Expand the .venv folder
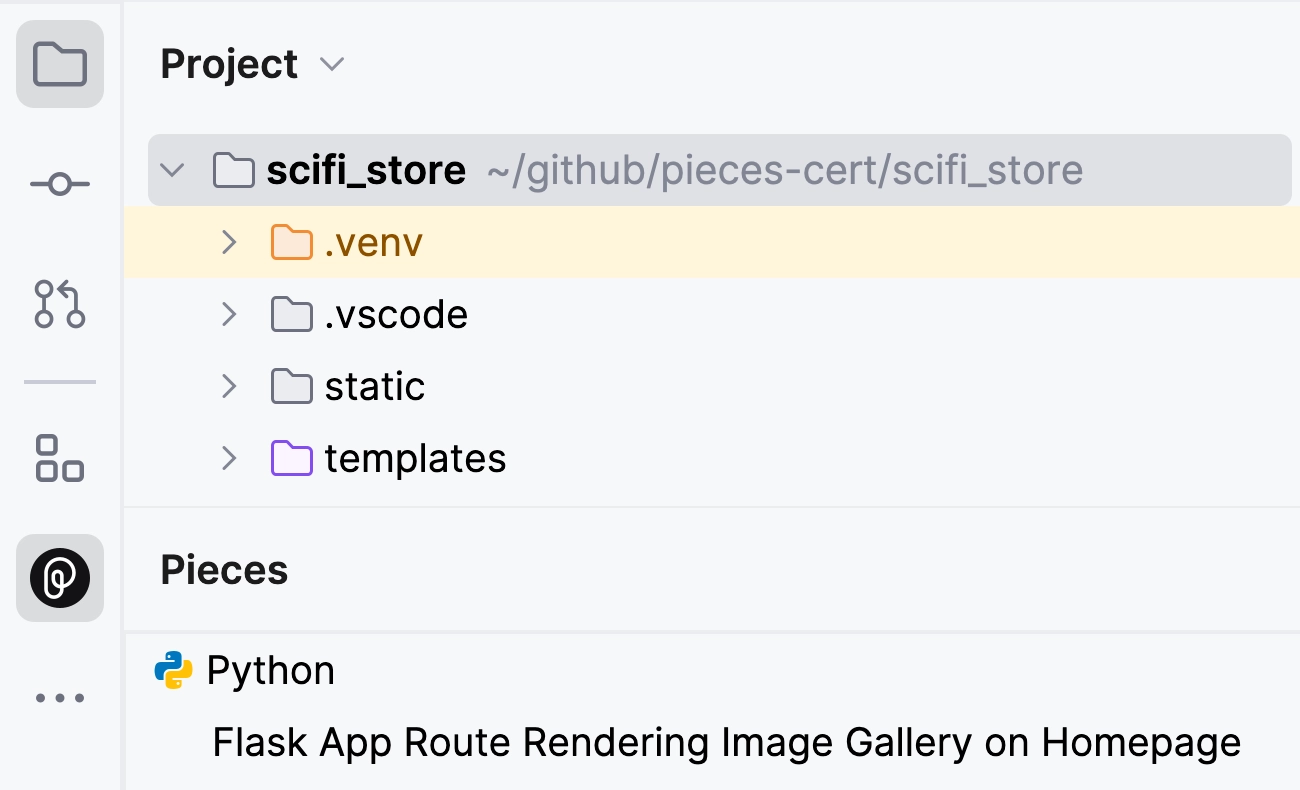Screen dimensions: 1300x790 [x=229, y=242]
